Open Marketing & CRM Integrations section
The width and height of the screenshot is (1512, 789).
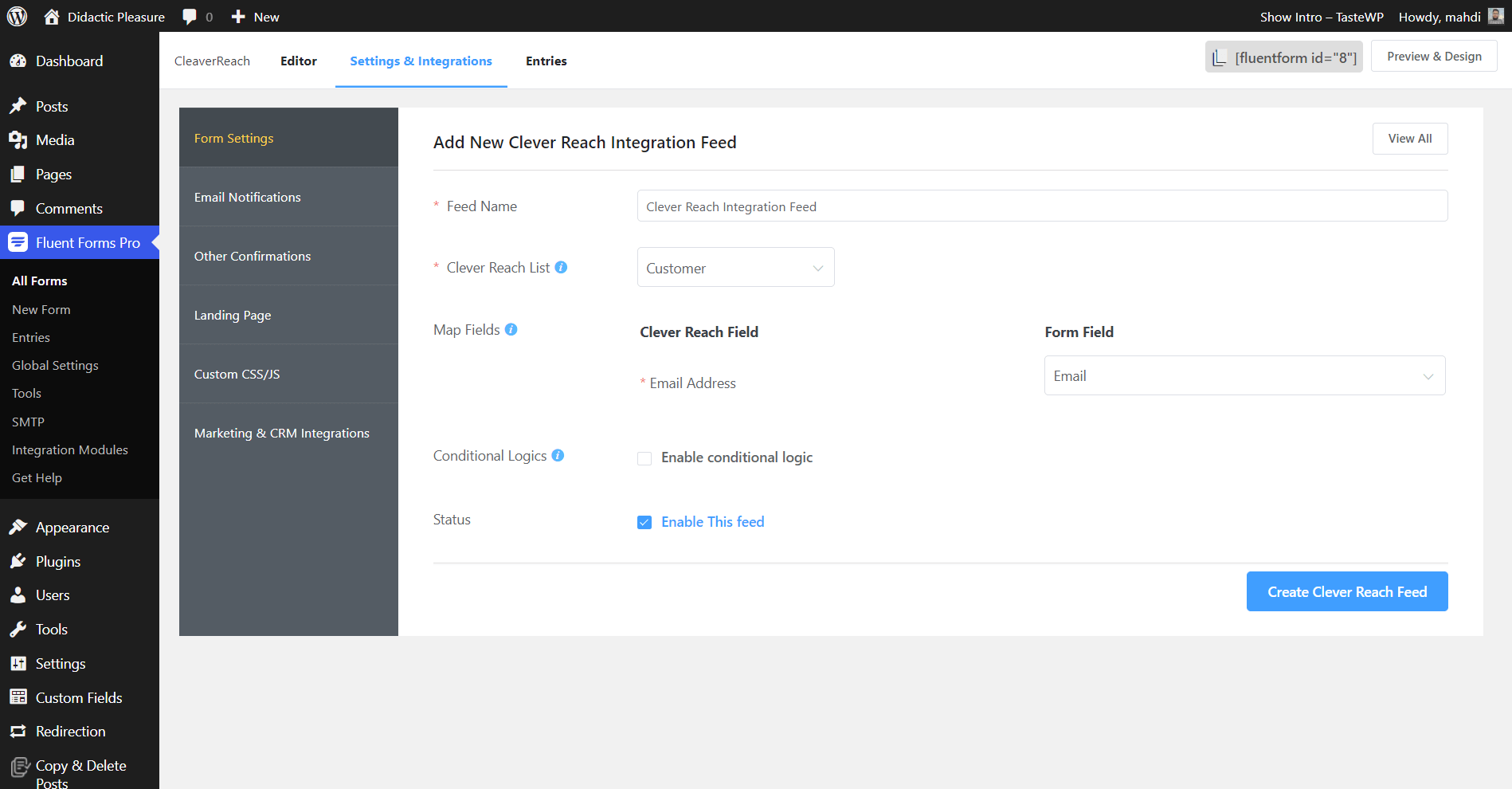[x=282, y=434]
